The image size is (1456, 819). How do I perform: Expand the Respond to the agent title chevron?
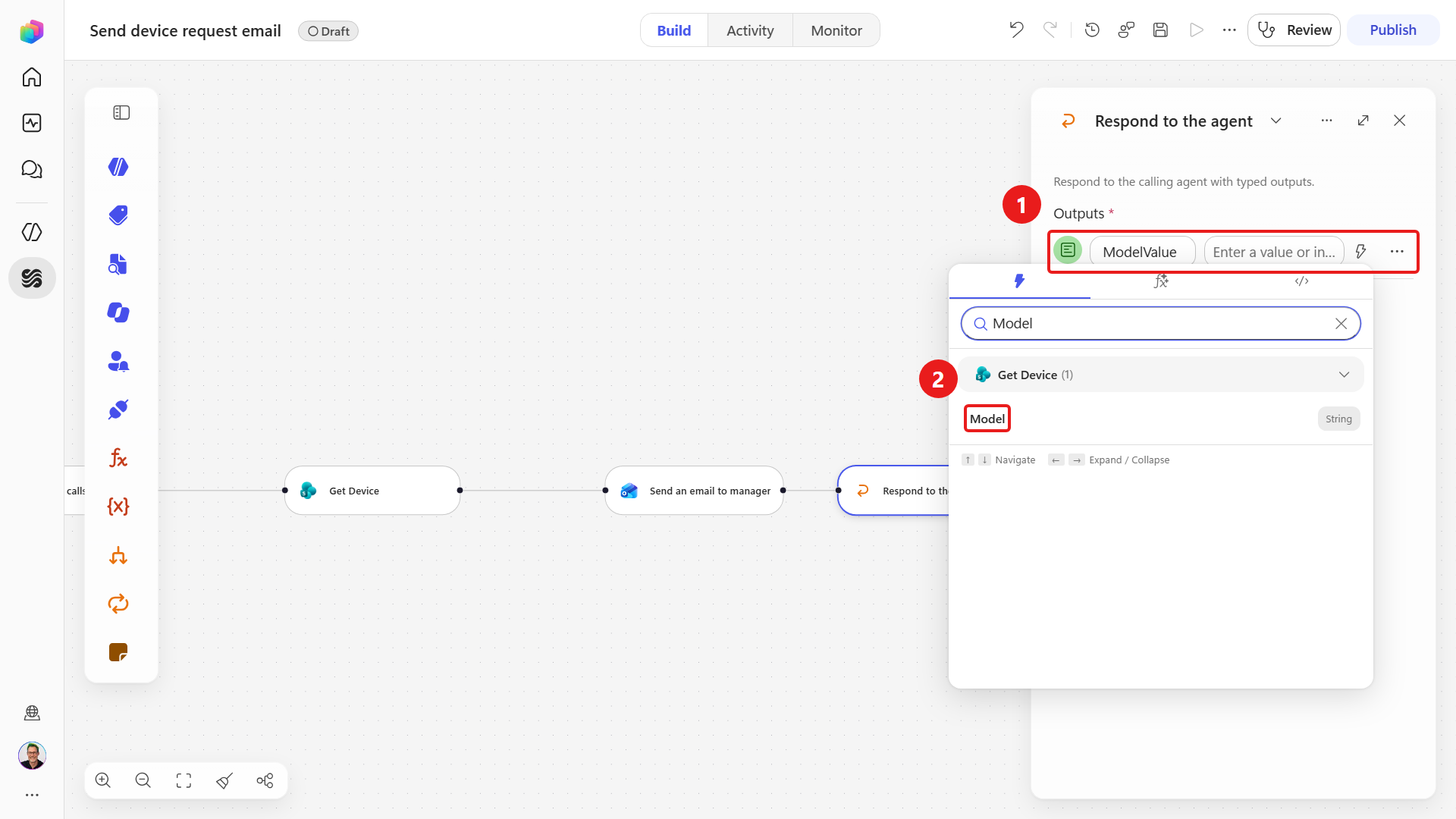point(1276,121)
